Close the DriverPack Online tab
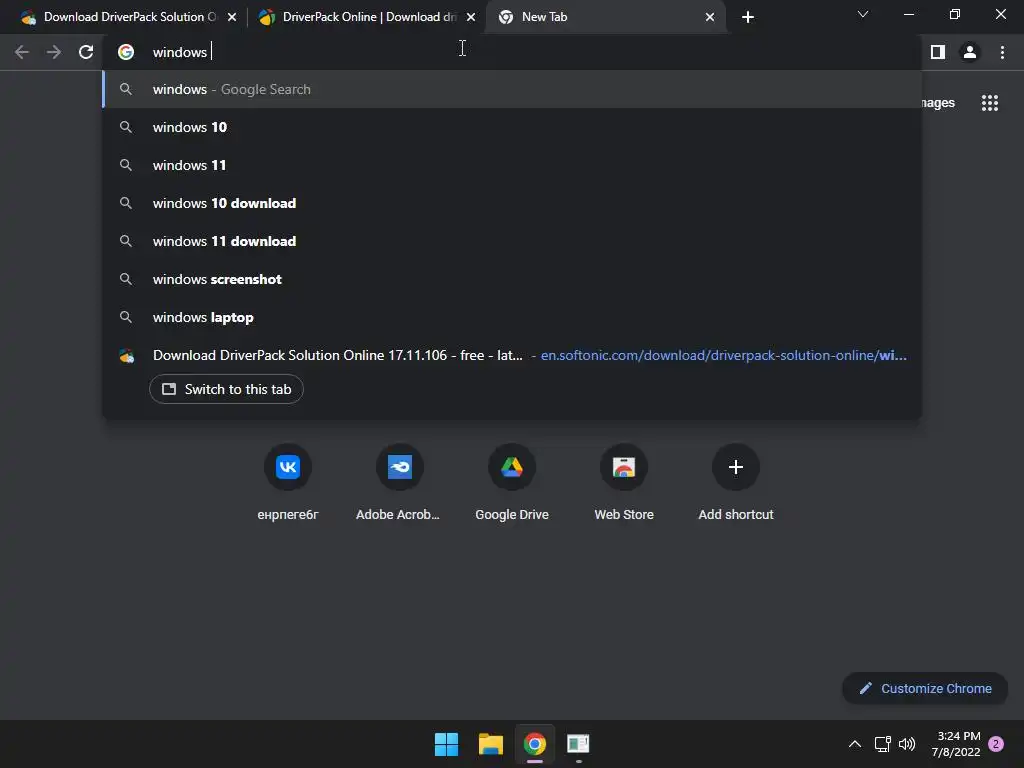The image size is (1024, 768). (471, 17)
